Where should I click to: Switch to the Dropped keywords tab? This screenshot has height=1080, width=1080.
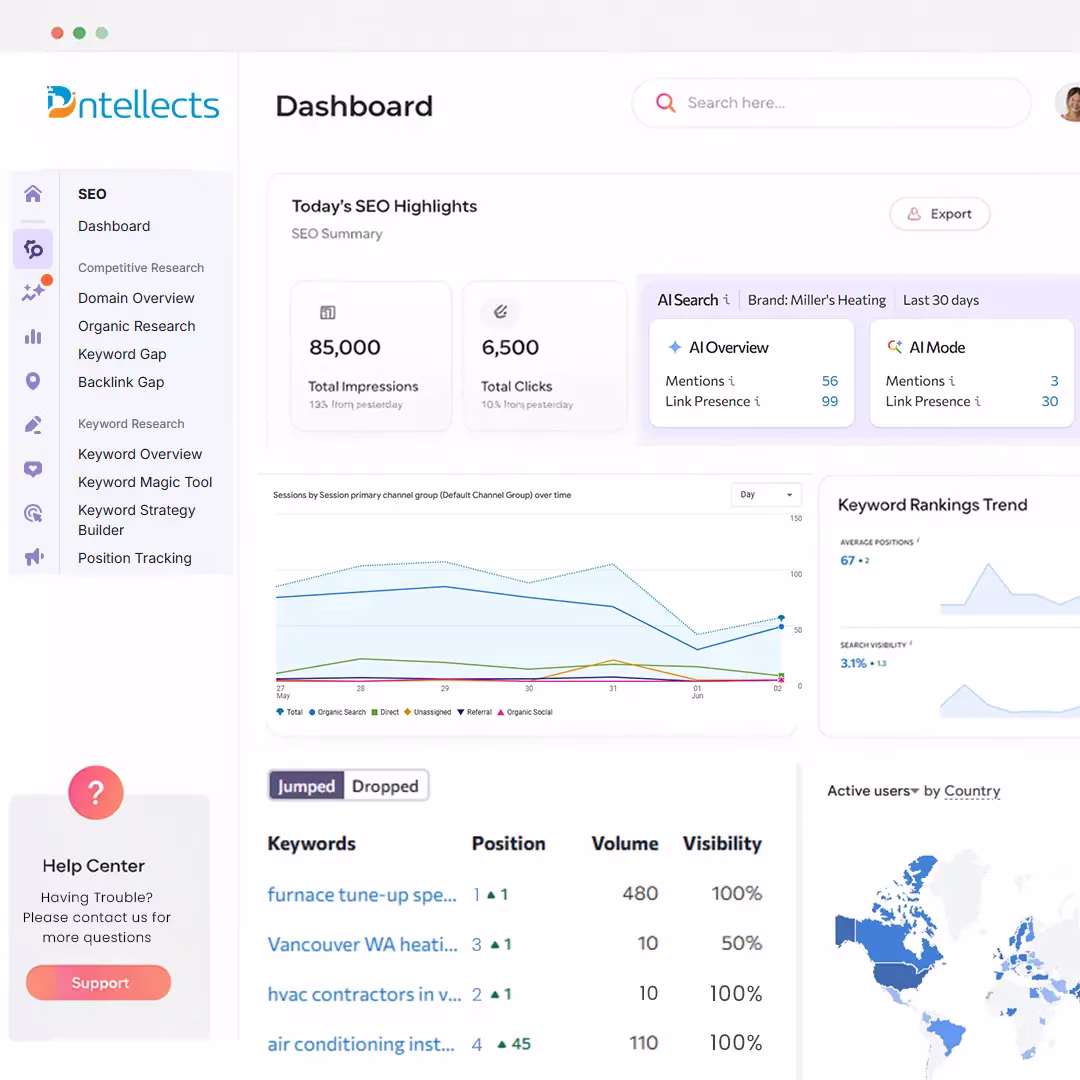[x=385, y=786]
